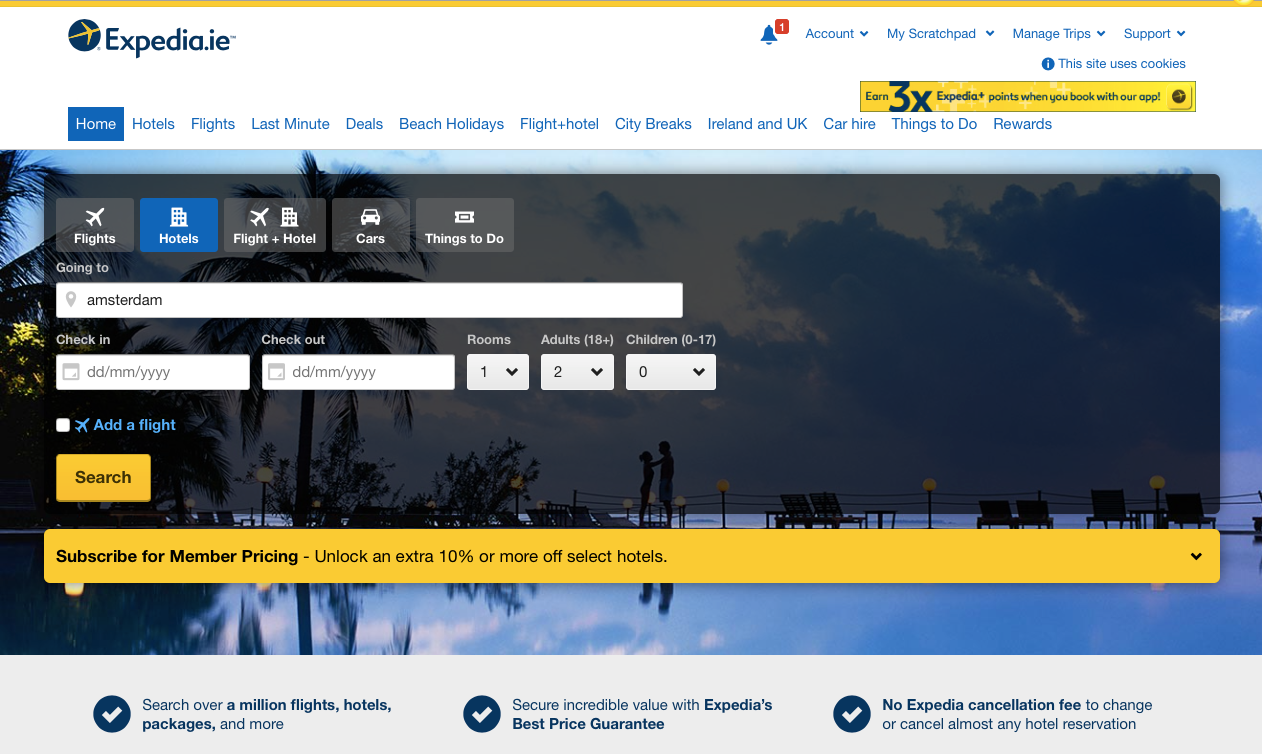The height and width of the screenshot is (754, 1262).
Task: Change the Adults (18+) dropdown
Action: [x=577, y=372]
